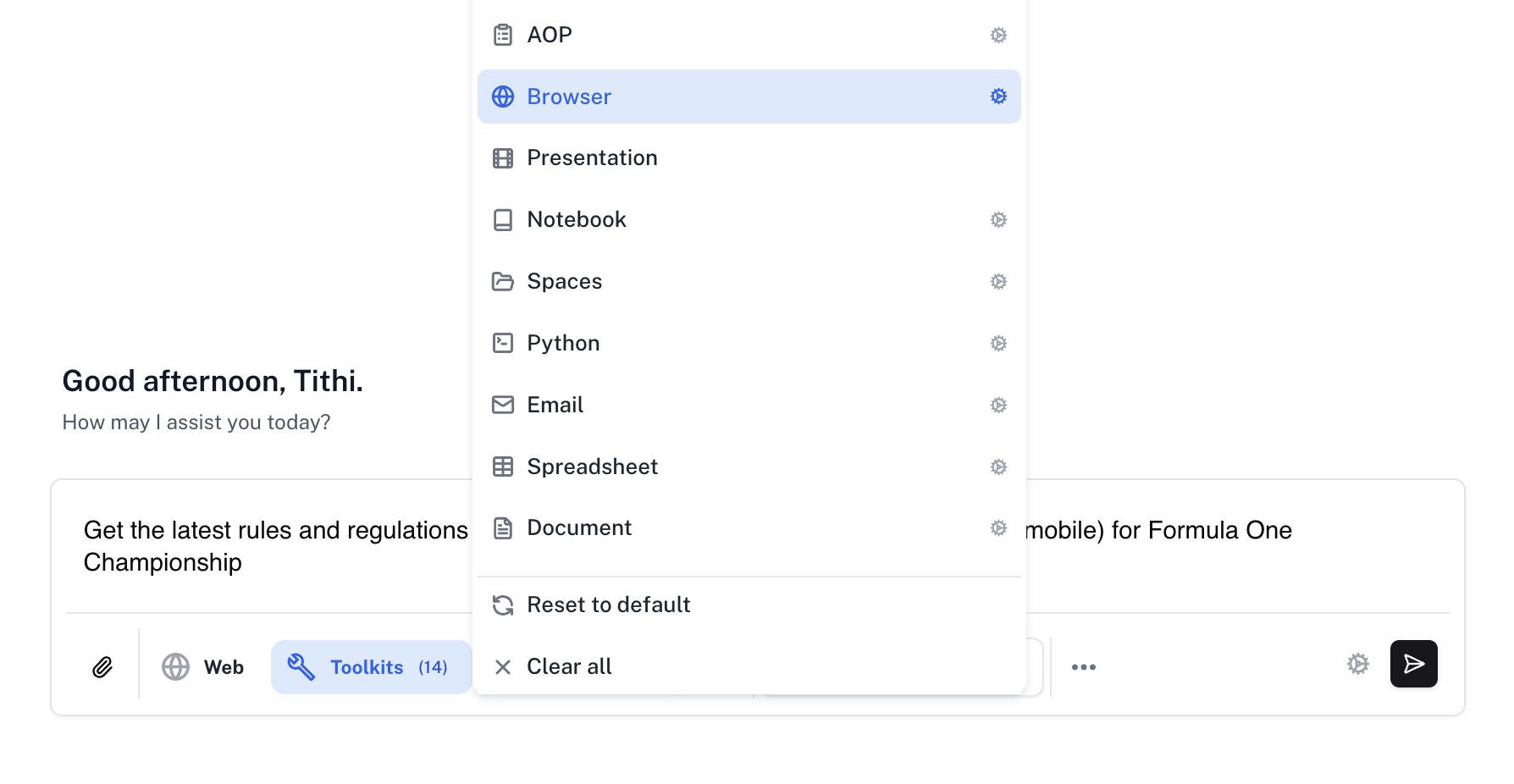Click the Browser toolkit settings gear

coord(998,97)
